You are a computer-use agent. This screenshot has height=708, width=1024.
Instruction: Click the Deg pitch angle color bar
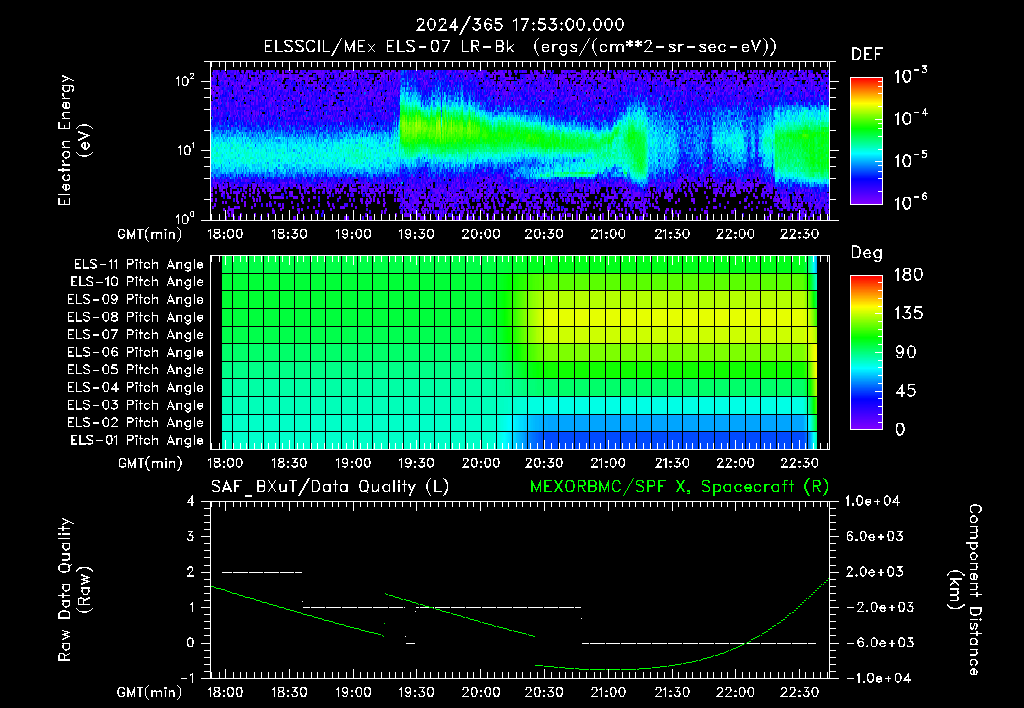pos(866,352)
